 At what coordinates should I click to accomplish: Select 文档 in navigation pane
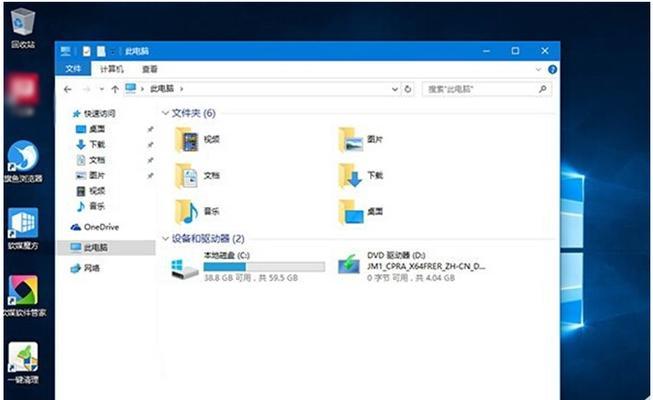[90, 160]
